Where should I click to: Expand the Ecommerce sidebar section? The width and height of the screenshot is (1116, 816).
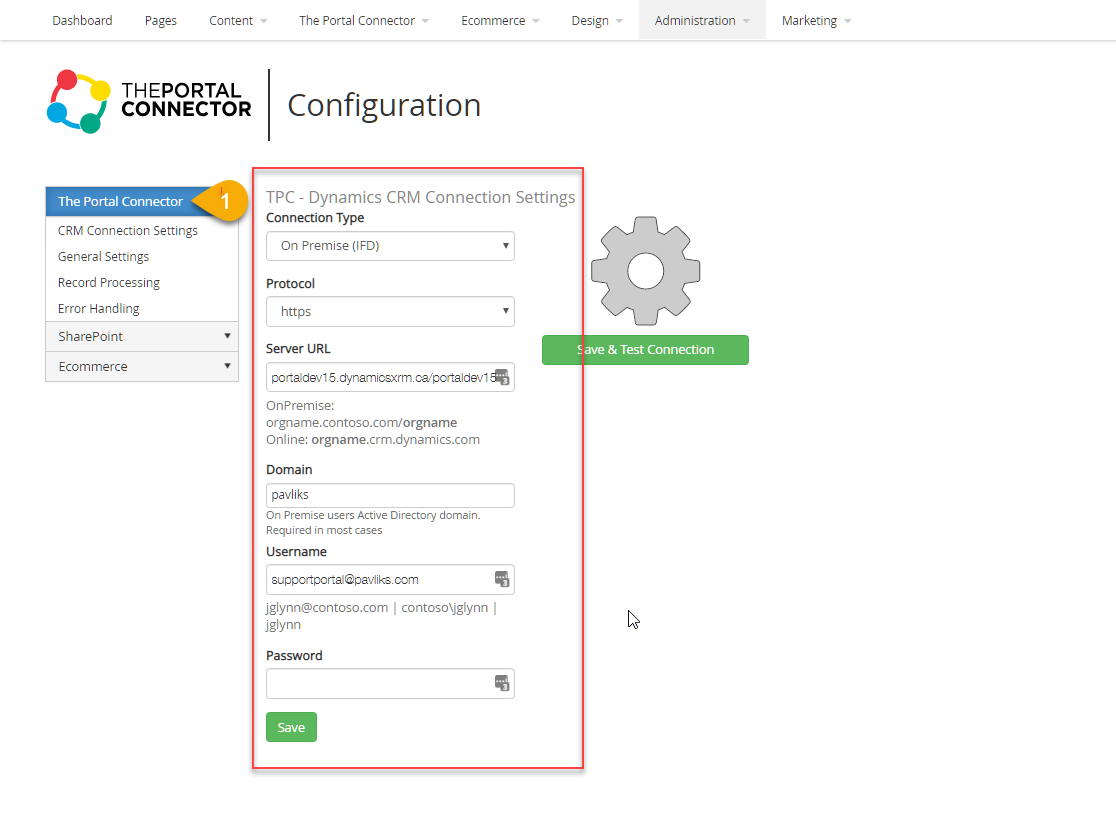tap(142, 367)
